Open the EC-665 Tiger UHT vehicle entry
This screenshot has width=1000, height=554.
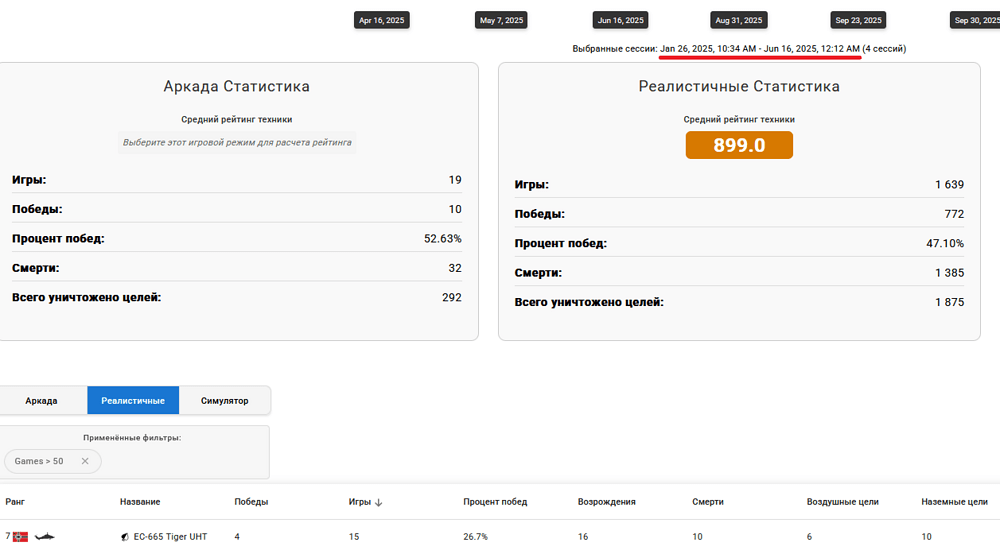[x=170, y=537]
